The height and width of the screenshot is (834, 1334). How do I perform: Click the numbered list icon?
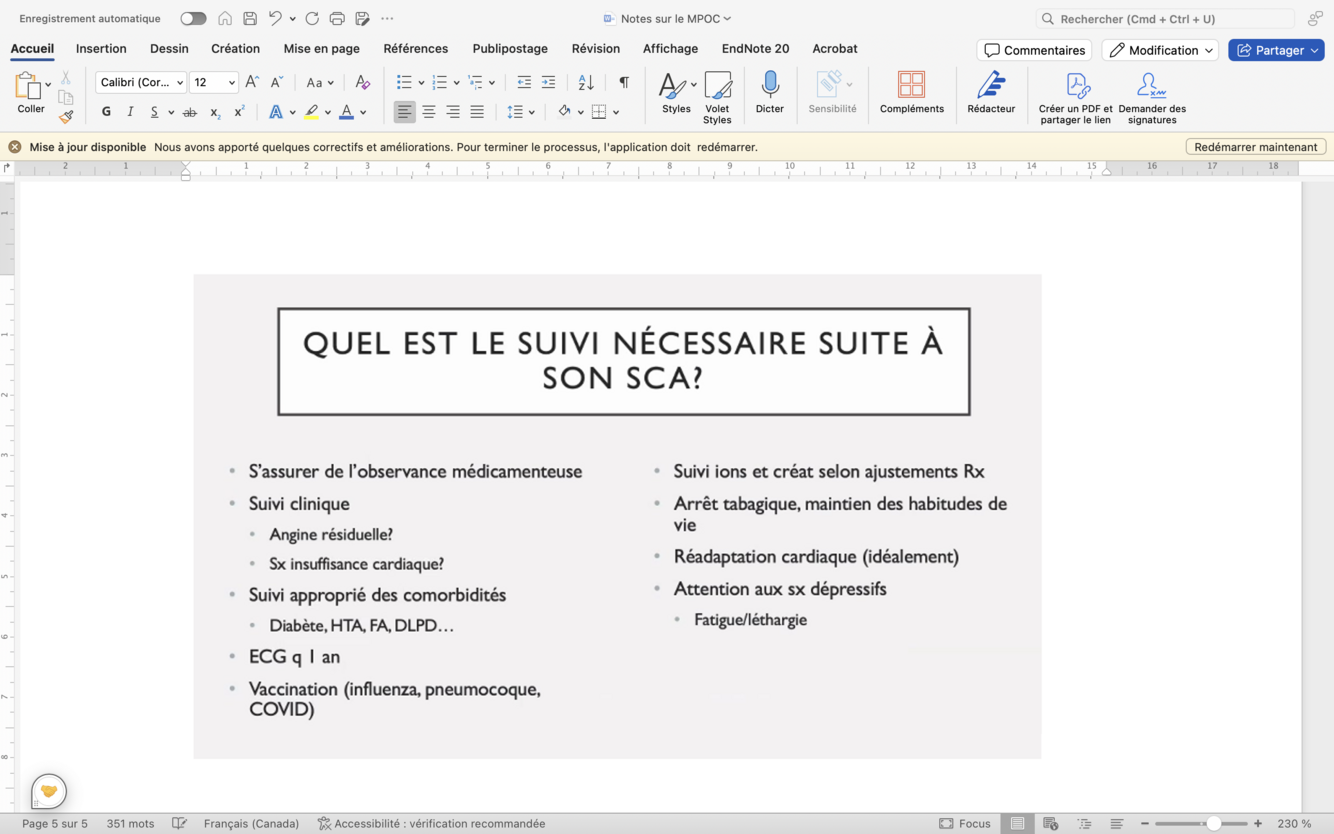(439, 82)
